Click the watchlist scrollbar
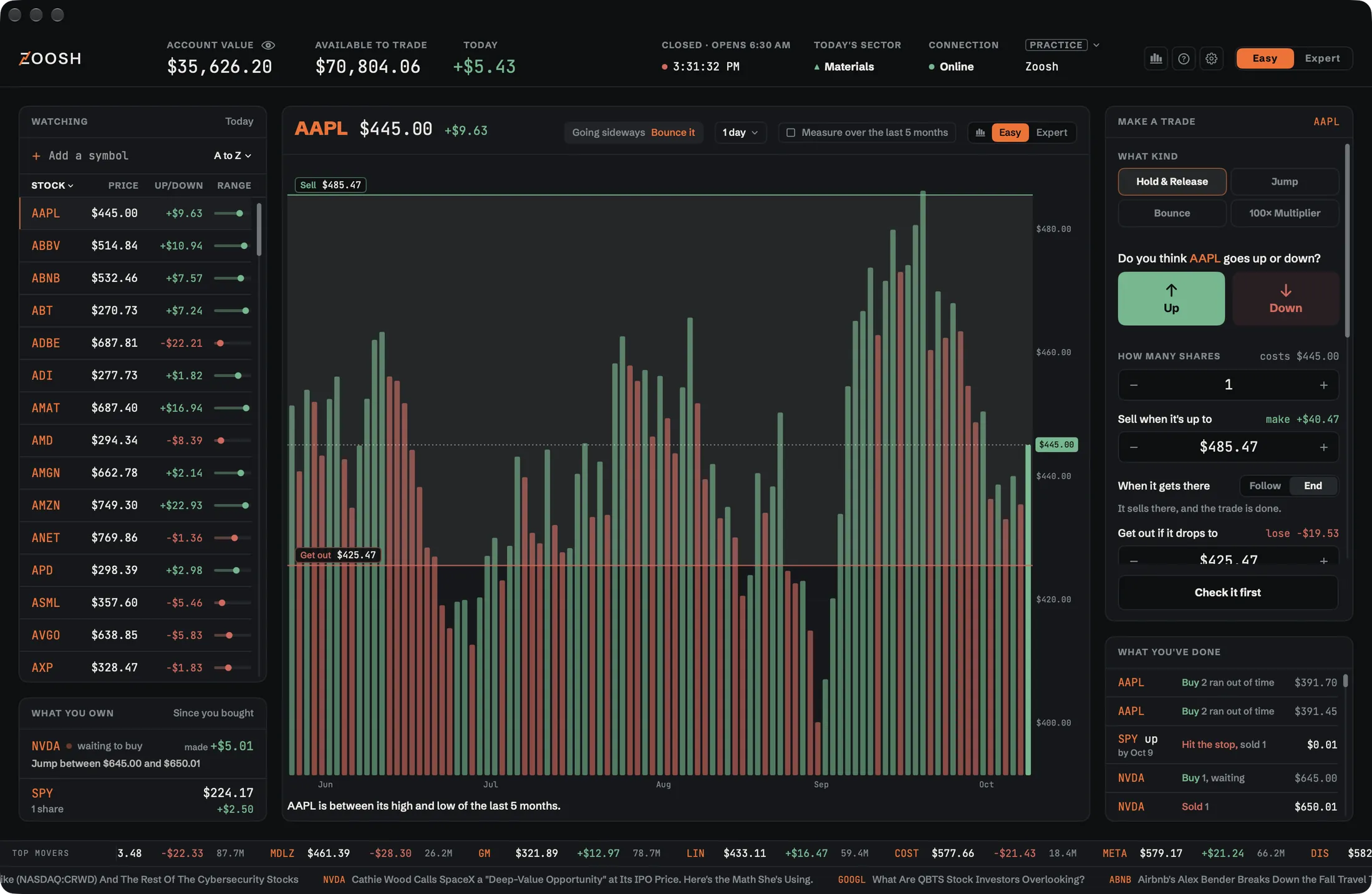The height and width of the screenshot is (894, 1372). 259,228
